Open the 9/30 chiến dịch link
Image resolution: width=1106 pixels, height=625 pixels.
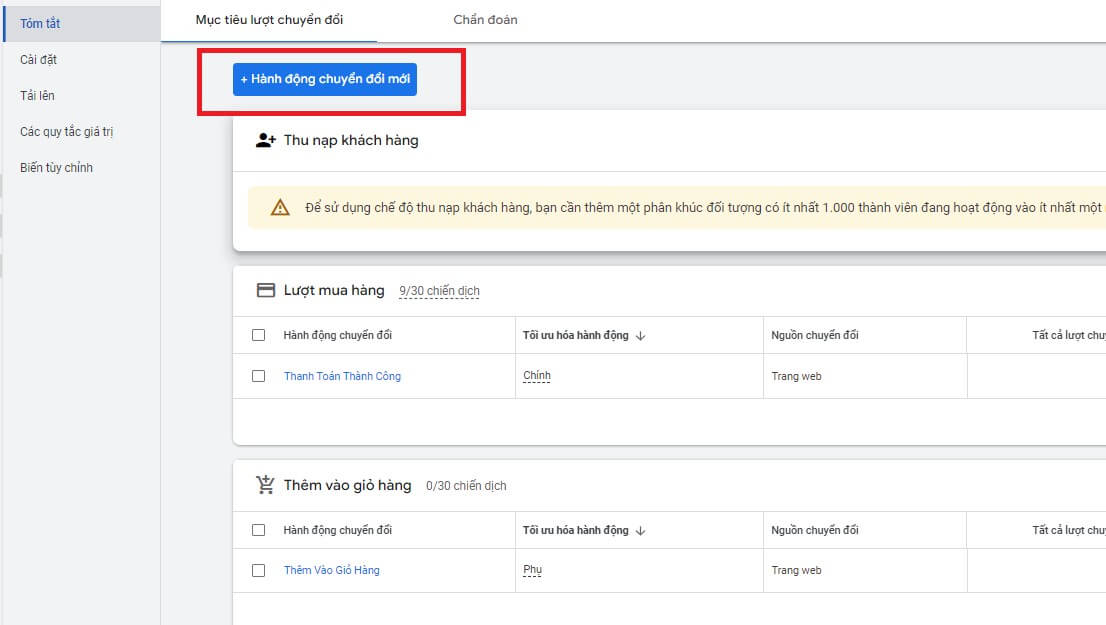[439, 290]
